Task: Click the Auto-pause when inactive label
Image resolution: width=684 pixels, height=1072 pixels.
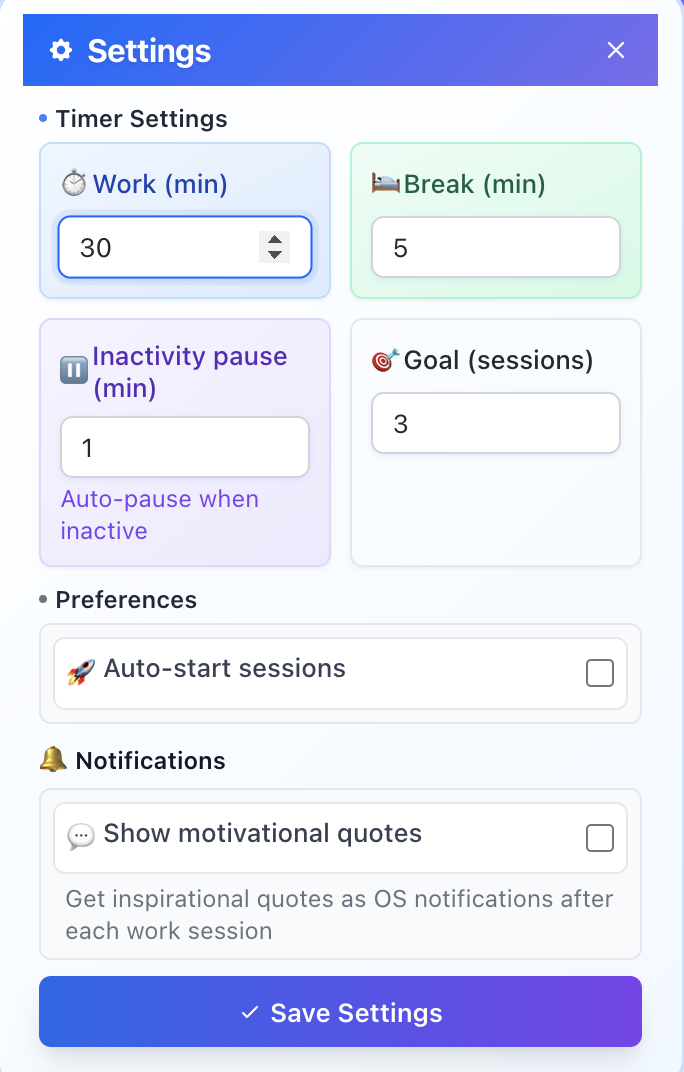Action: [160, 514]
